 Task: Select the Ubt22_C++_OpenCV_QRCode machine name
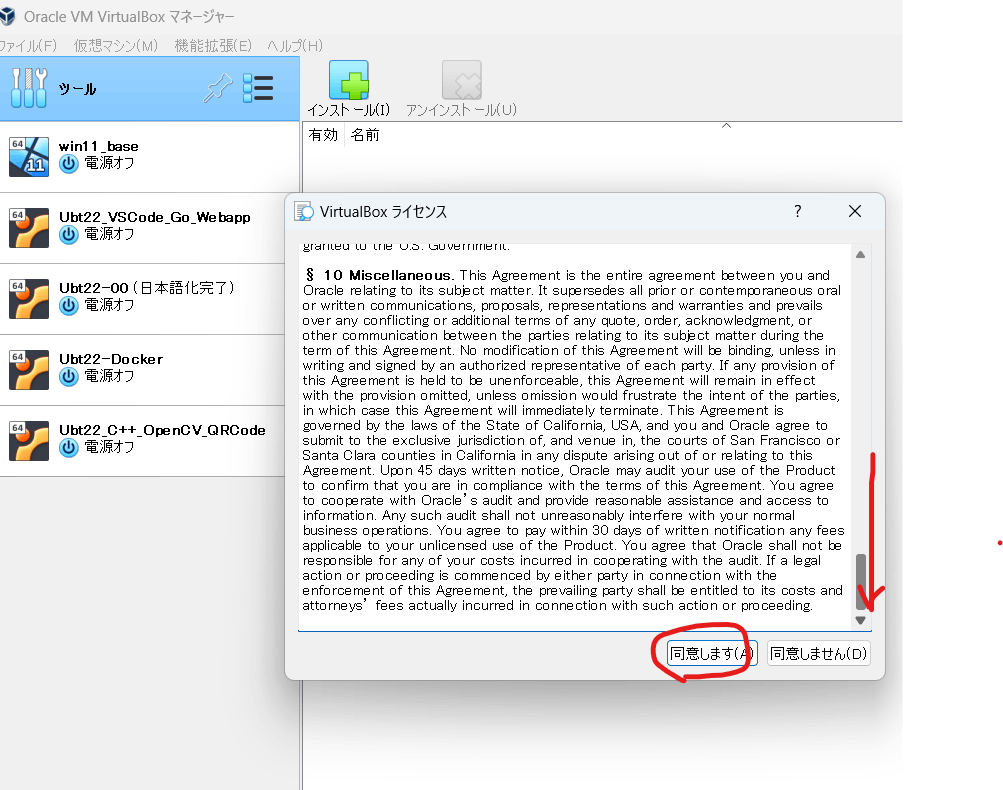(x=162, y=430)
